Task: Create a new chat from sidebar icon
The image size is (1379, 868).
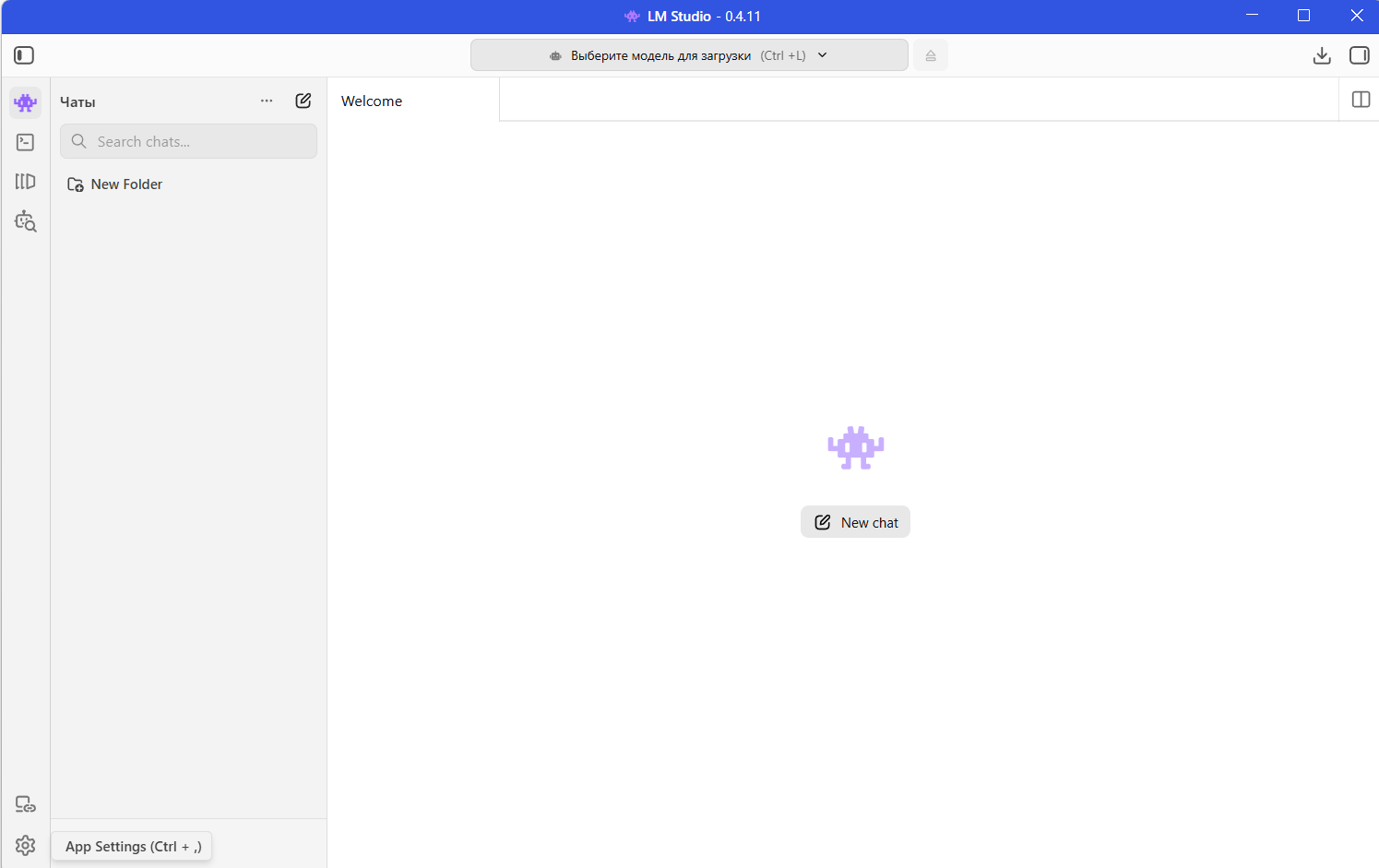Action: coord(303,101)
